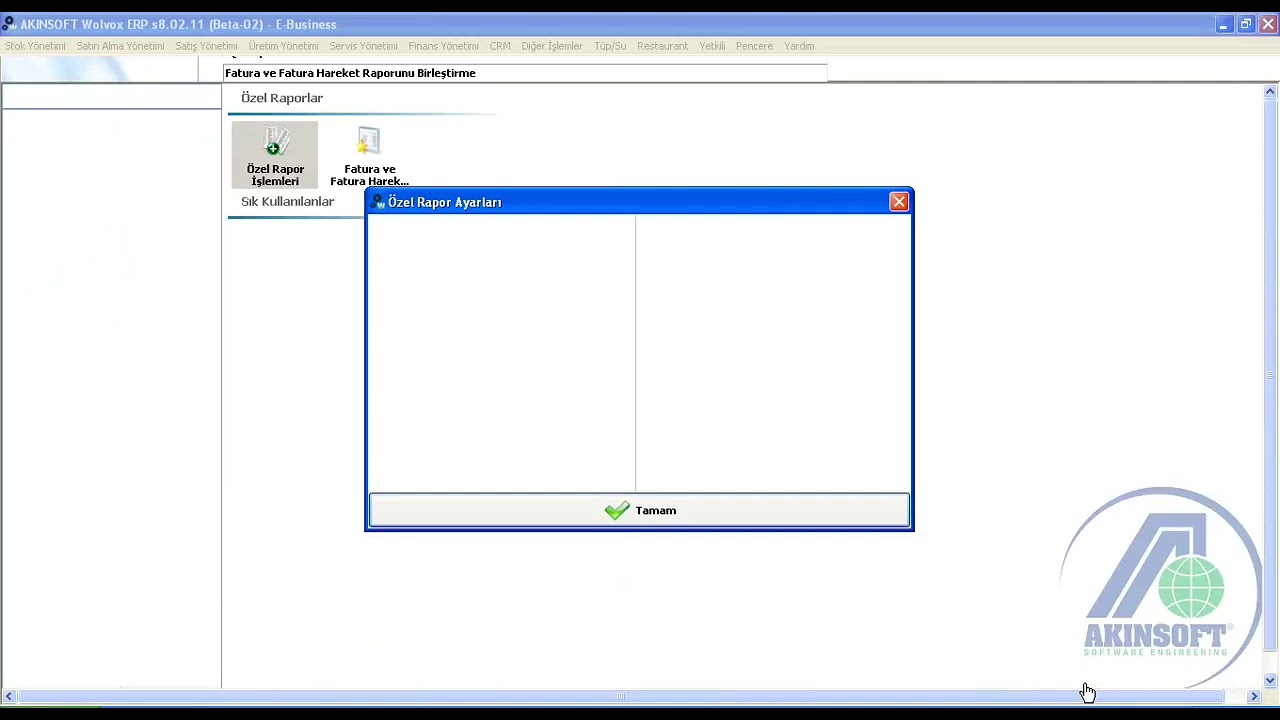
Task: Open the Yetkili menu
Action: (x=712, y=46)
